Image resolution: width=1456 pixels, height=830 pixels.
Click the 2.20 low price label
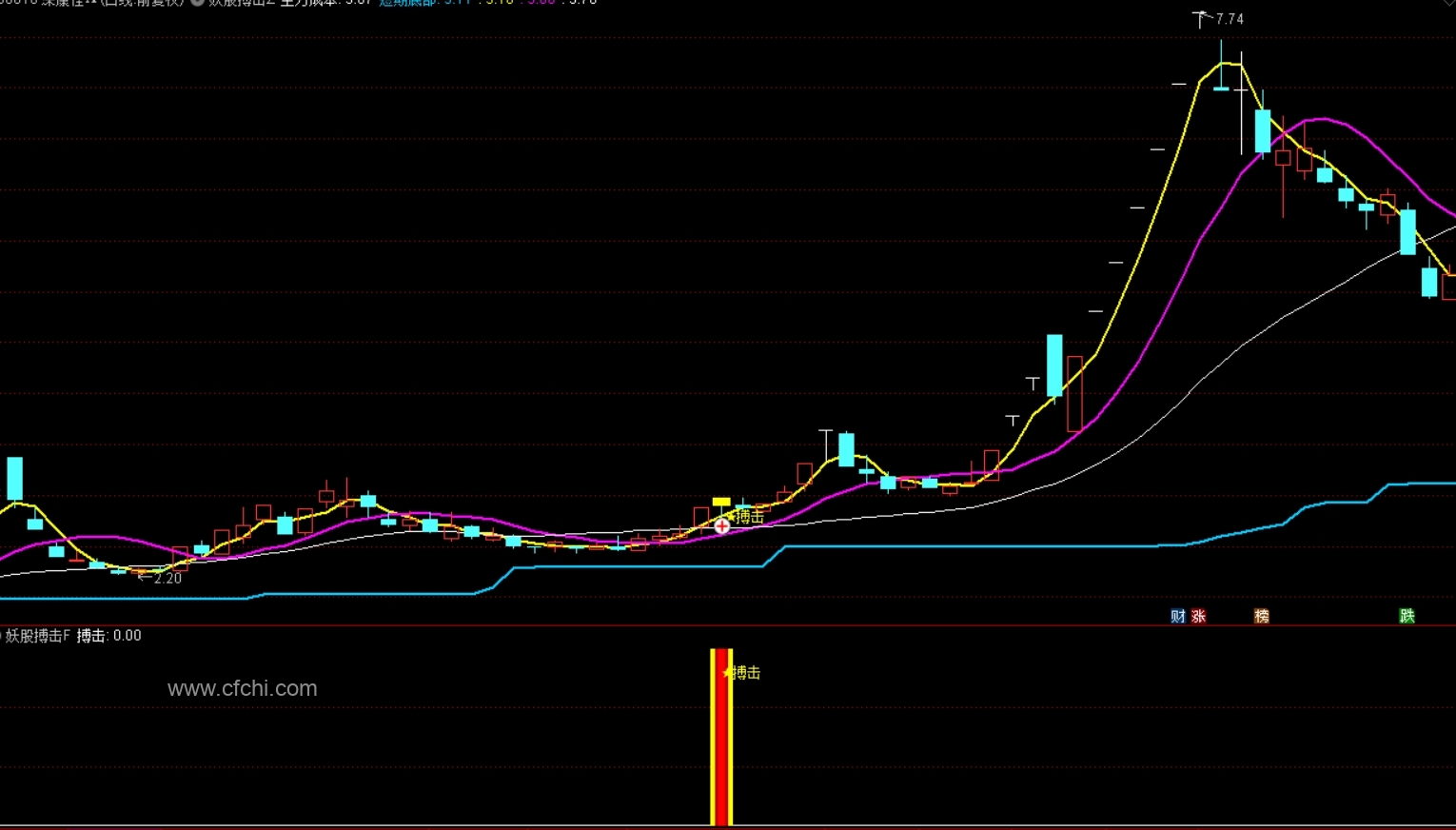[x=167, y=578]
